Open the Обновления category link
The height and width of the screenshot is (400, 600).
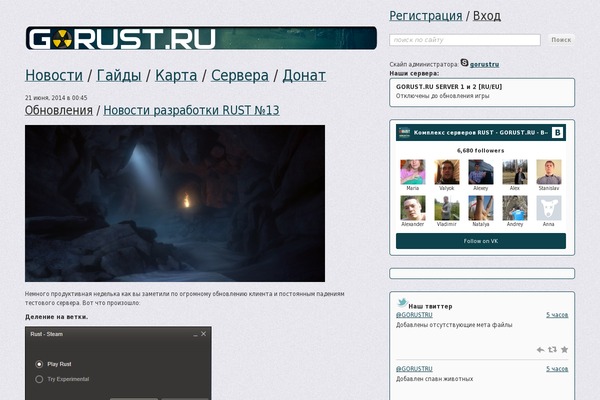pos(59,110)
